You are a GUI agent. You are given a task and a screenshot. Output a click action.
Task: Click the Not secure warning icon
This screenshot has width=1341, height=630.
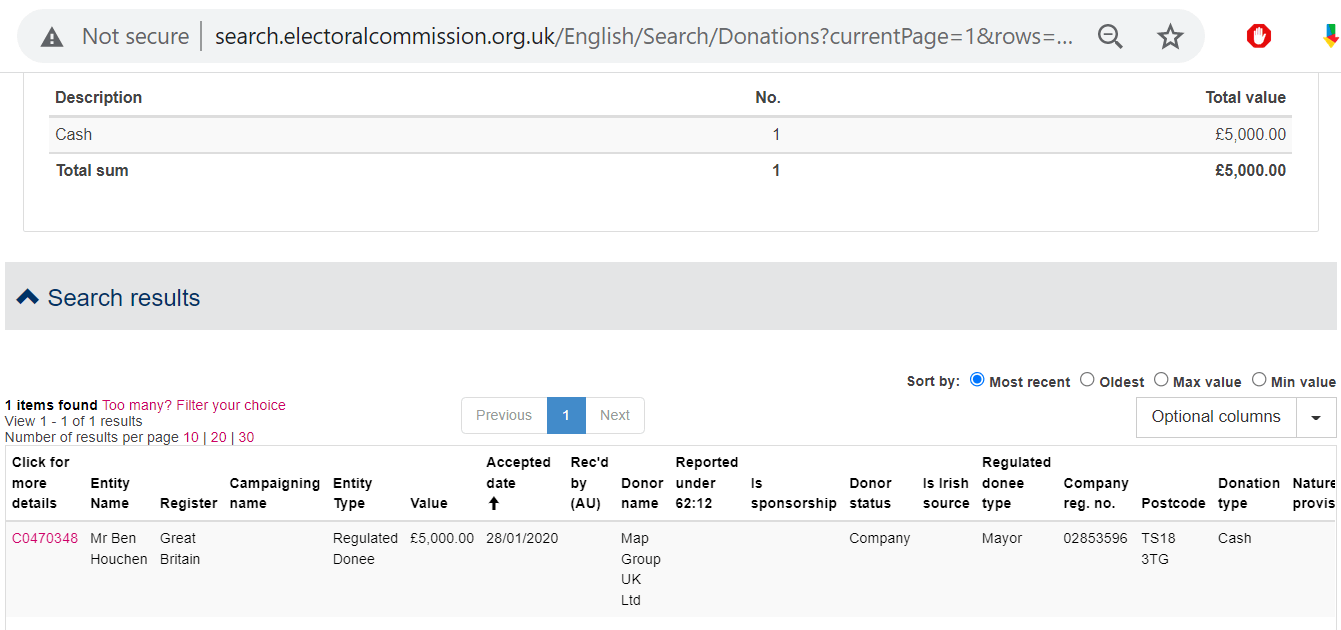click(x=52, y=37)
